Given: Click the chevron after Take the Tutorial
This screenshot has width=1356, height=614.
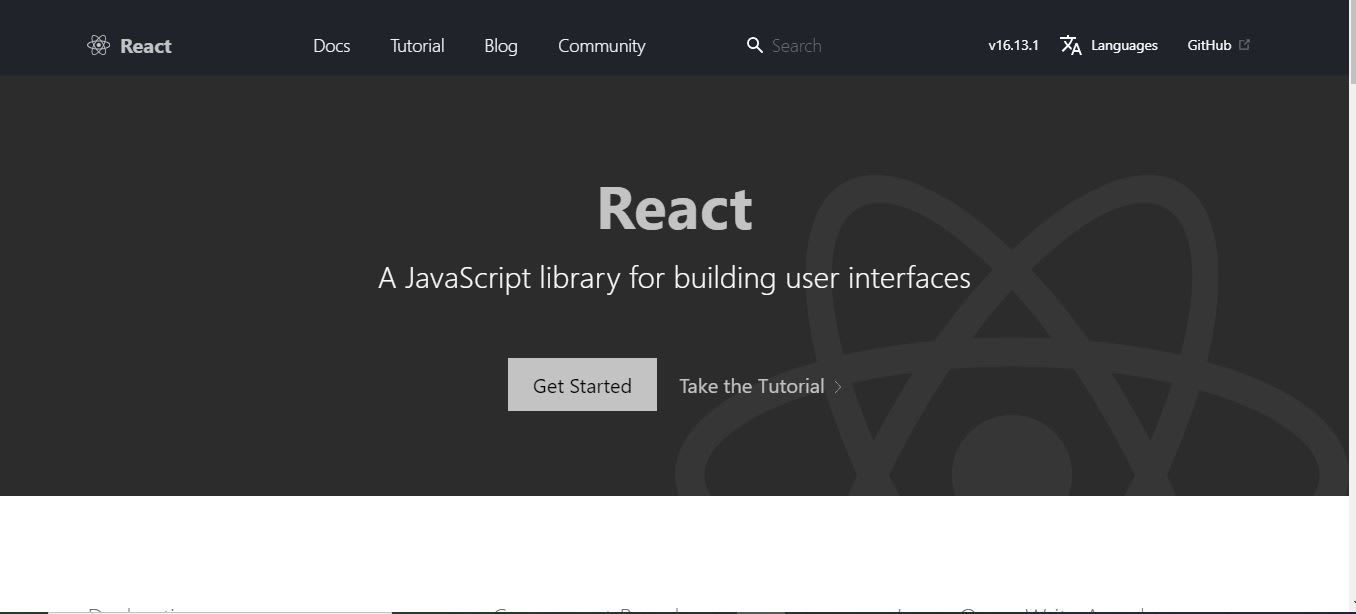Looking at the screenshot, I should [x=838, y=387].
